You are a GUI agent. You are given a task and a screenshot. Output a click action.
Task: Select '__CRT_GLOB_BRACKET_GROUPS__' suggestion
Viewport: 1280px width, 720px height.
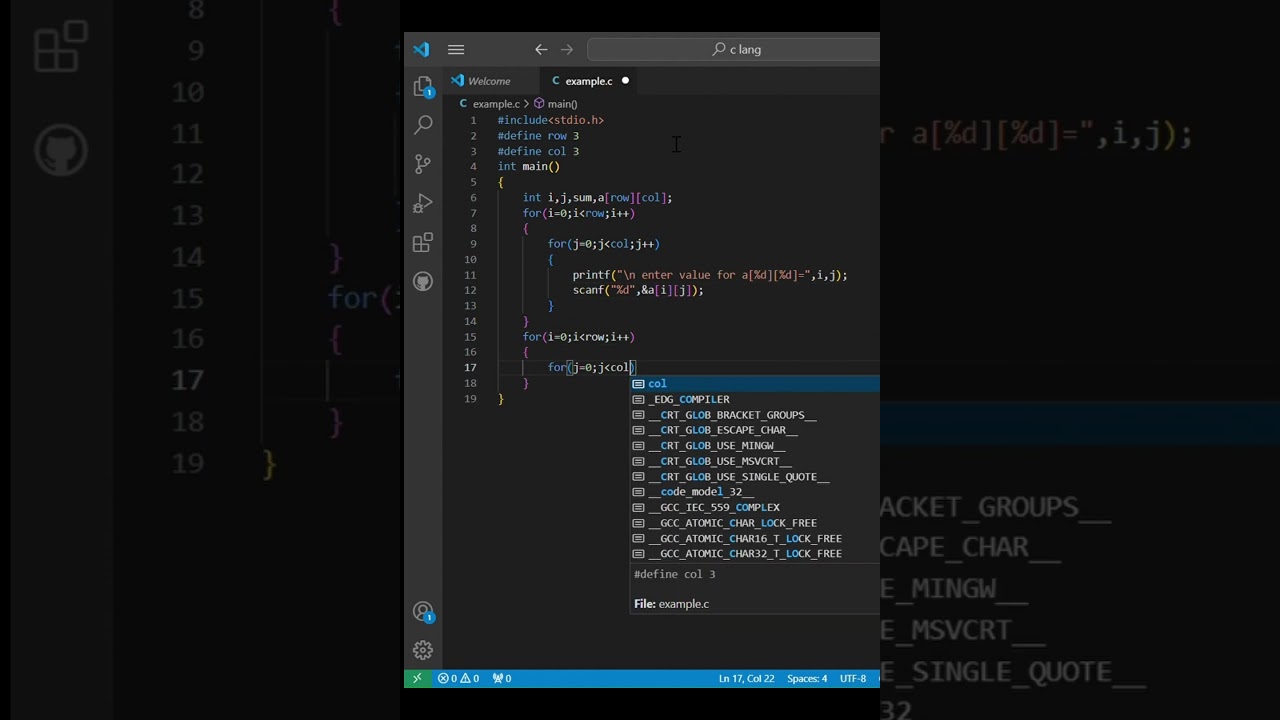click(755, 415)
